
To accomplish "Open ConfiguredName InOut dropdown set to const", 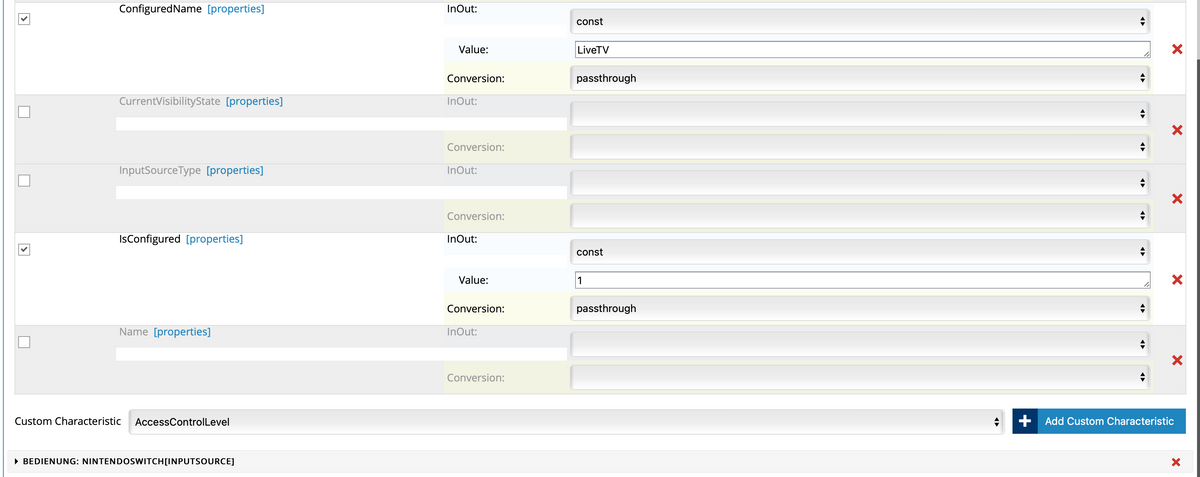I will (860, 21).
